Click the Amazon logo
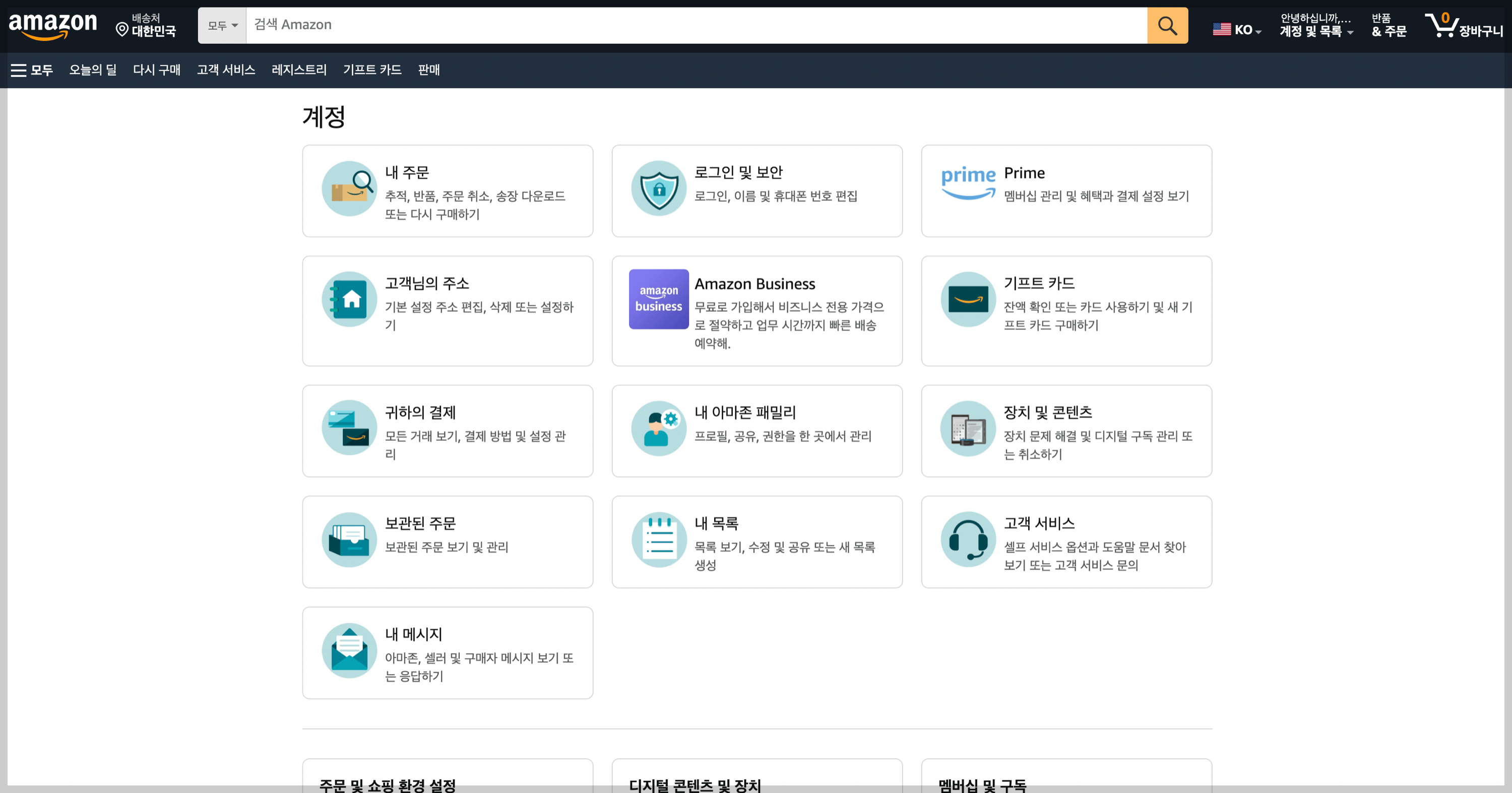The height and width of the screenshot is (793, 1512). (53, 25)
